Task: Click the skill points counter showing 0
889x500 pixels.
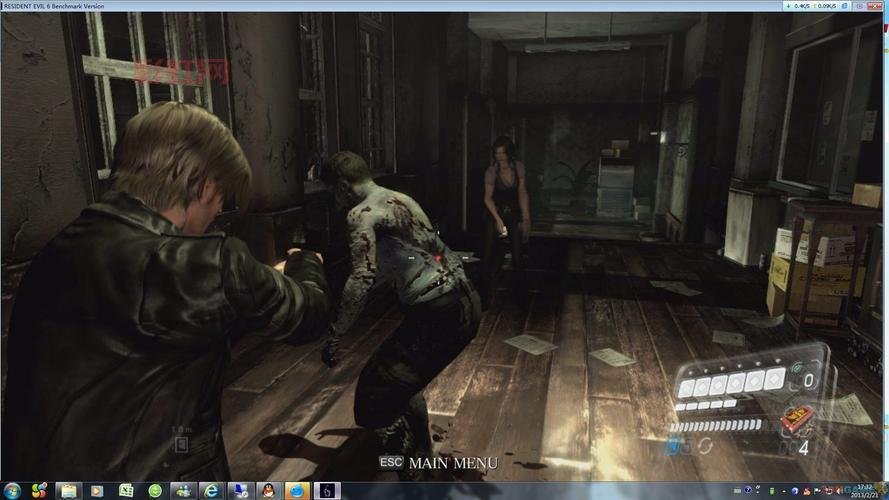Action: pos(808,380)
